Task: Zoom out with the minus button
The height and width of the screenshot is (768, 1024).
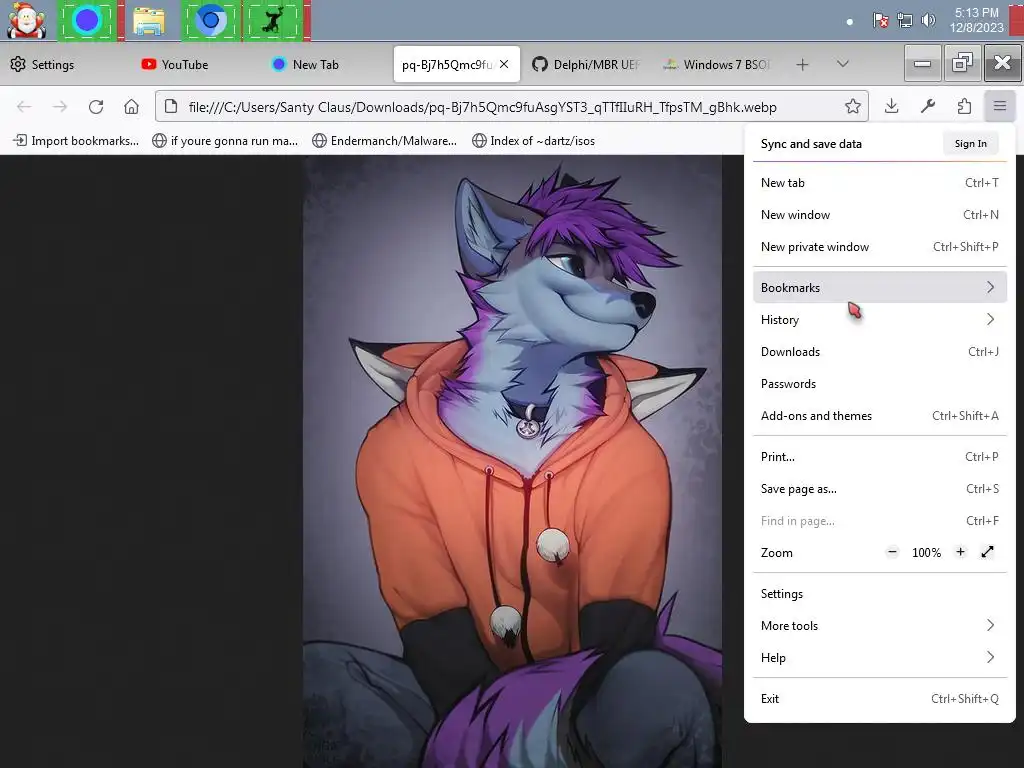Action: click(x=892, y=552)
